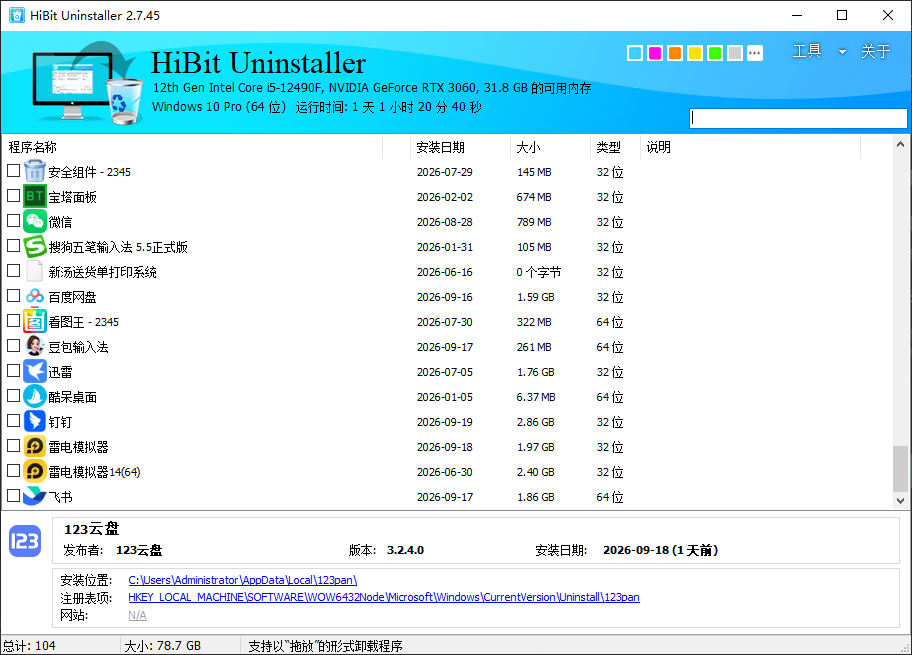Click the 豆包输入法 avatar icon

click(34, 347)
